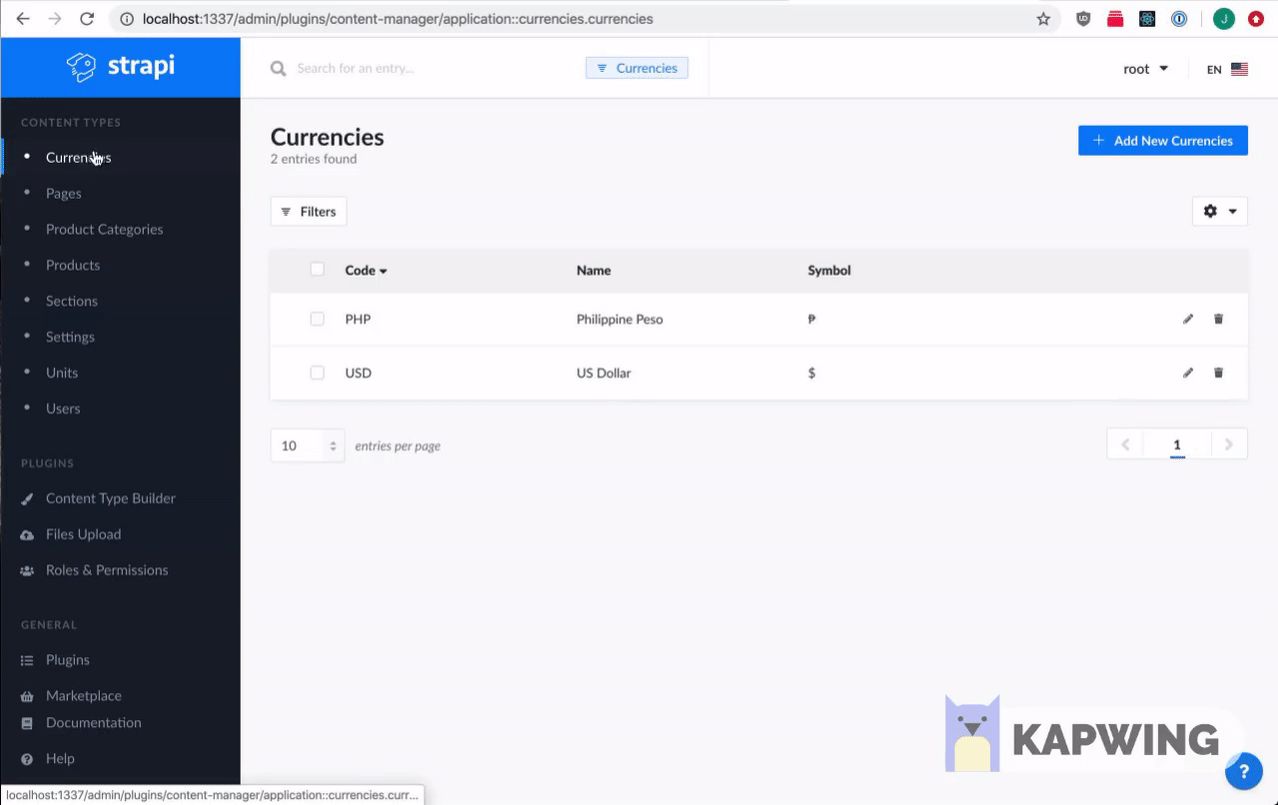Edit the USD currency entry pencil

click(1187, 372)
